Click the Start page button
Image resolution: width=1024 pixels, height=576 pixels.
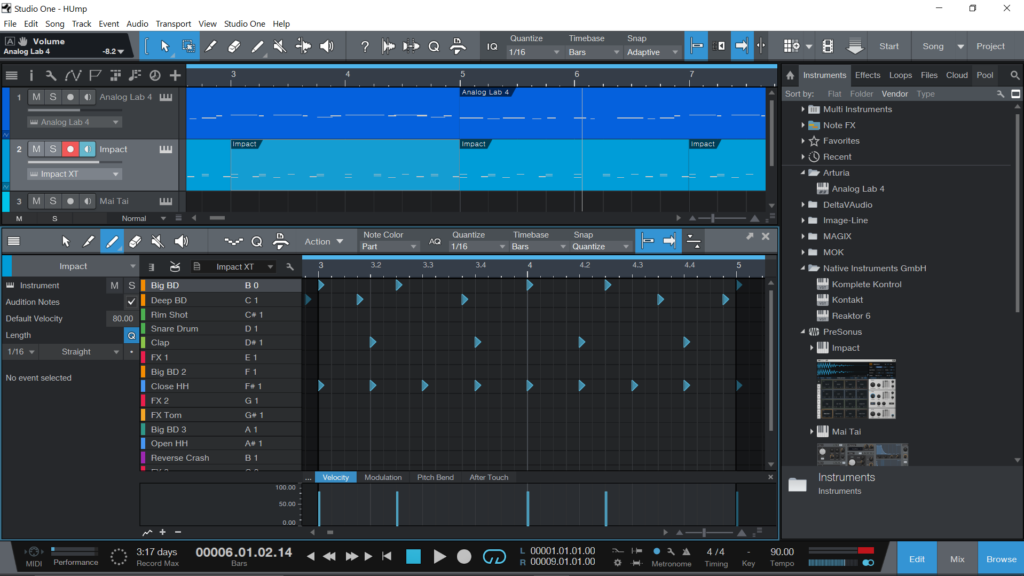pyautogui.click(x=889, y=46)
